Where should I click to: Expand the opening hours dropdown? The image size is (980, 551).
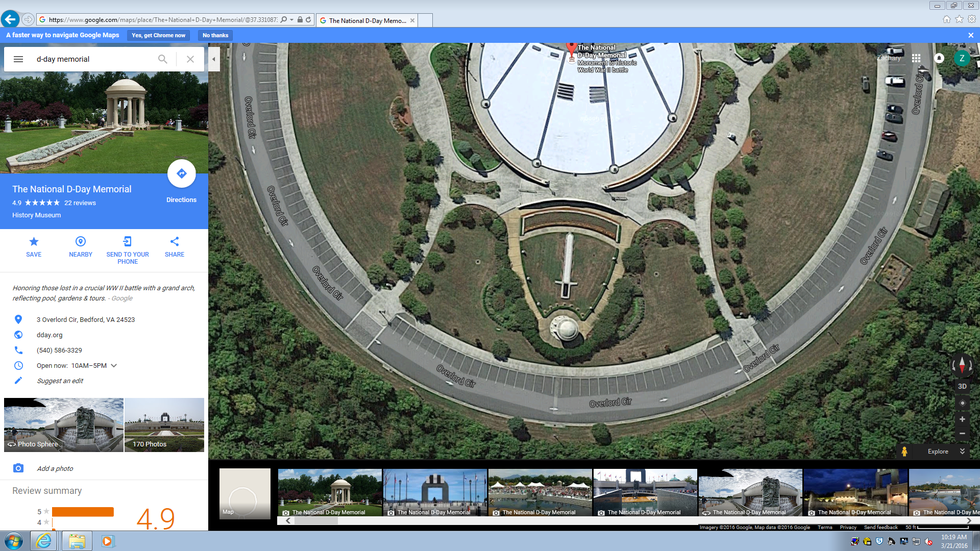(114, 366)
